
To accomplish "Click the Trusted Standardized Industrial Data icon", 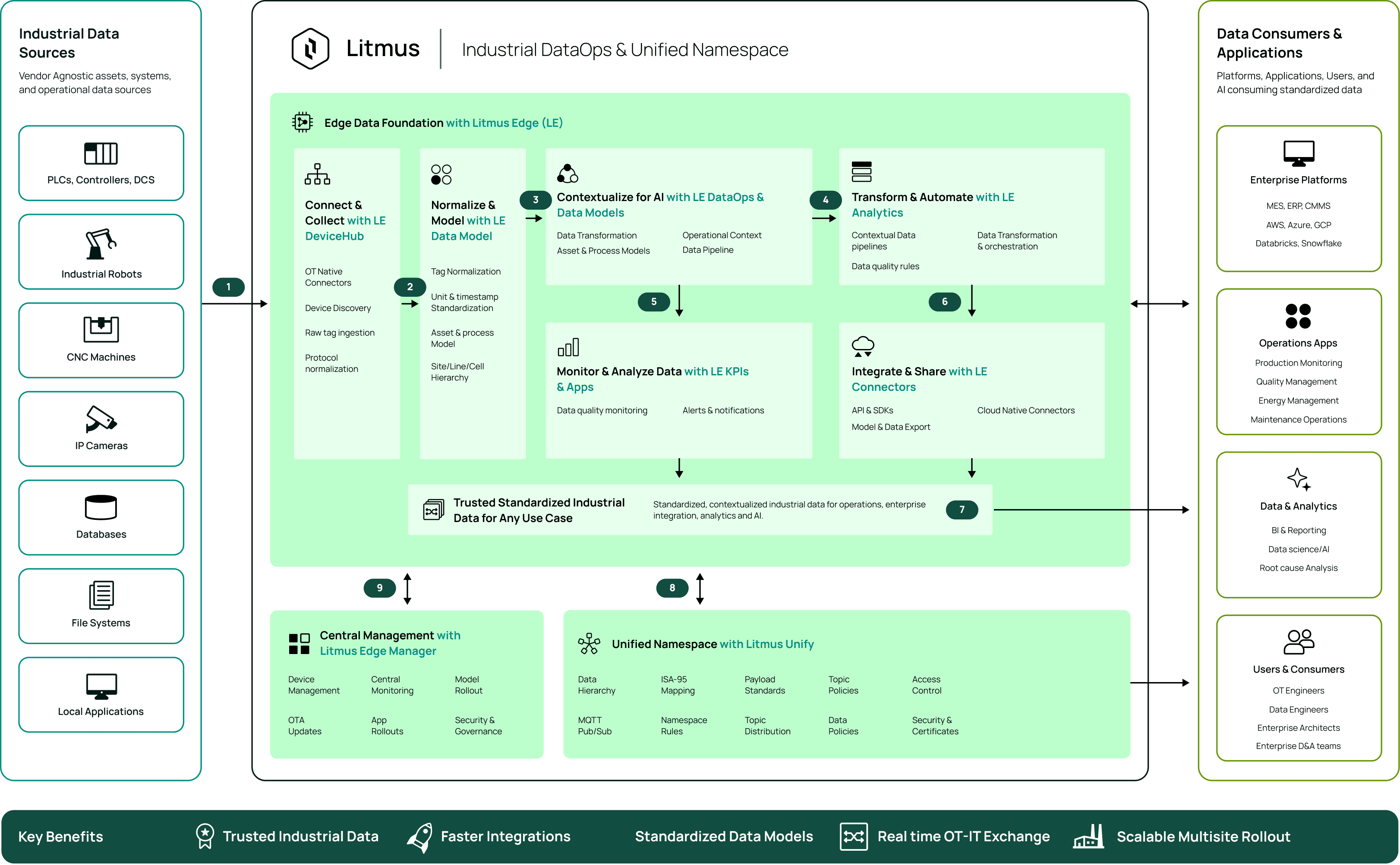I will tap(433, 509).
